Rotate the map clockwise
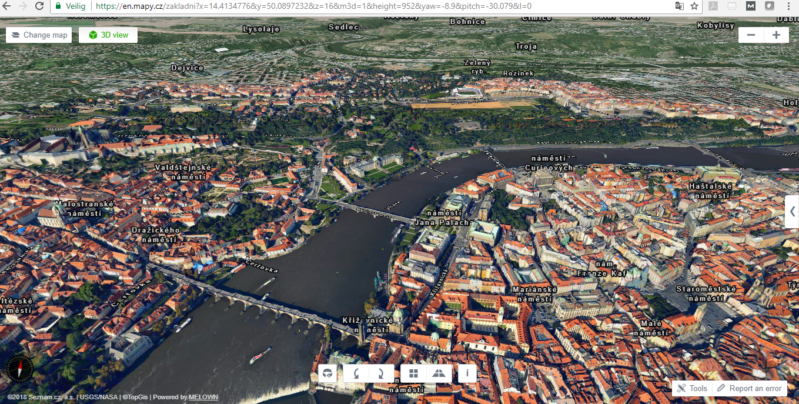 point(382,374)
